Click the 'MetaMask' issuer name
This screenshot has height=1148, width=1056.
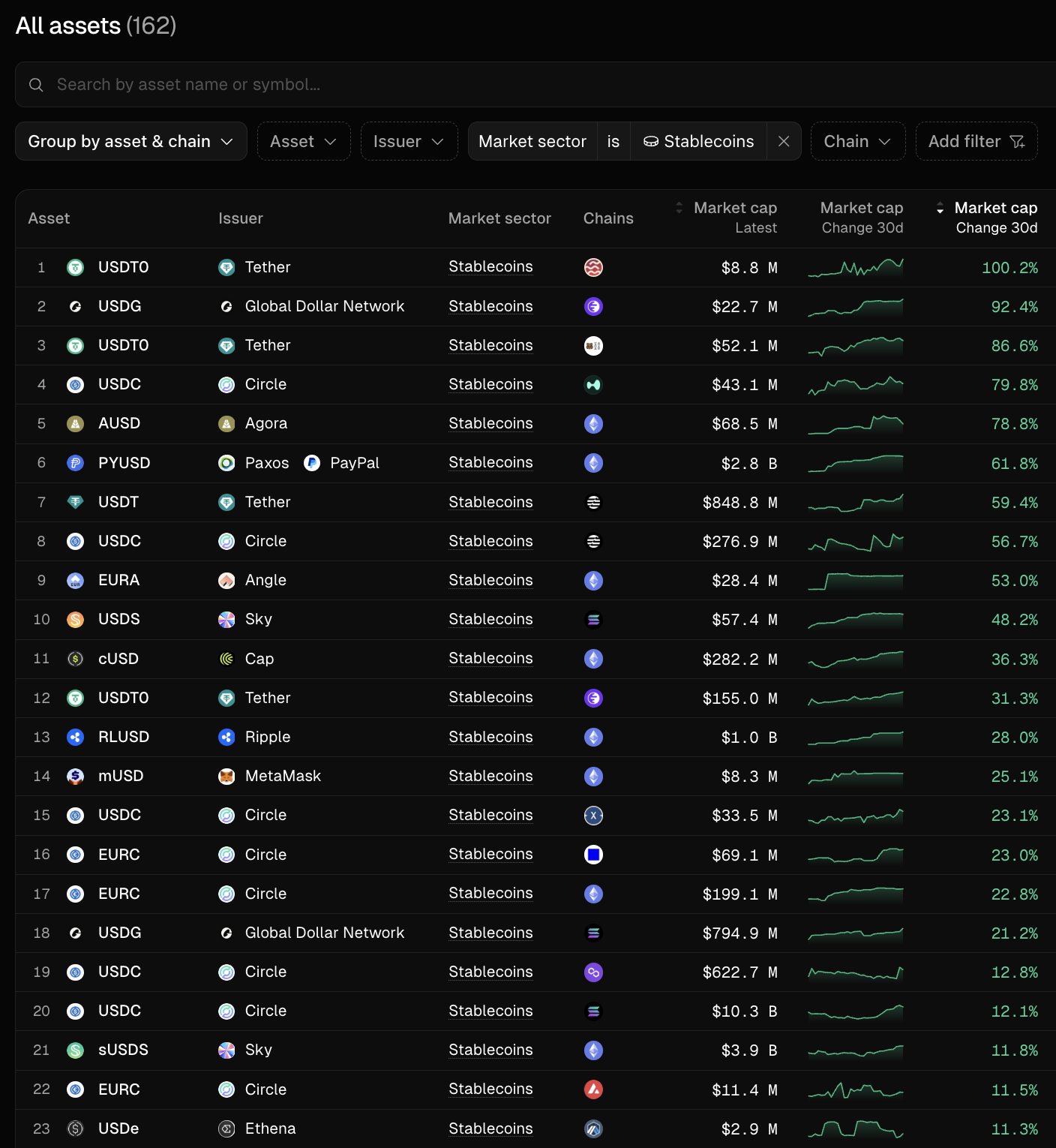(x=283, y=776)
